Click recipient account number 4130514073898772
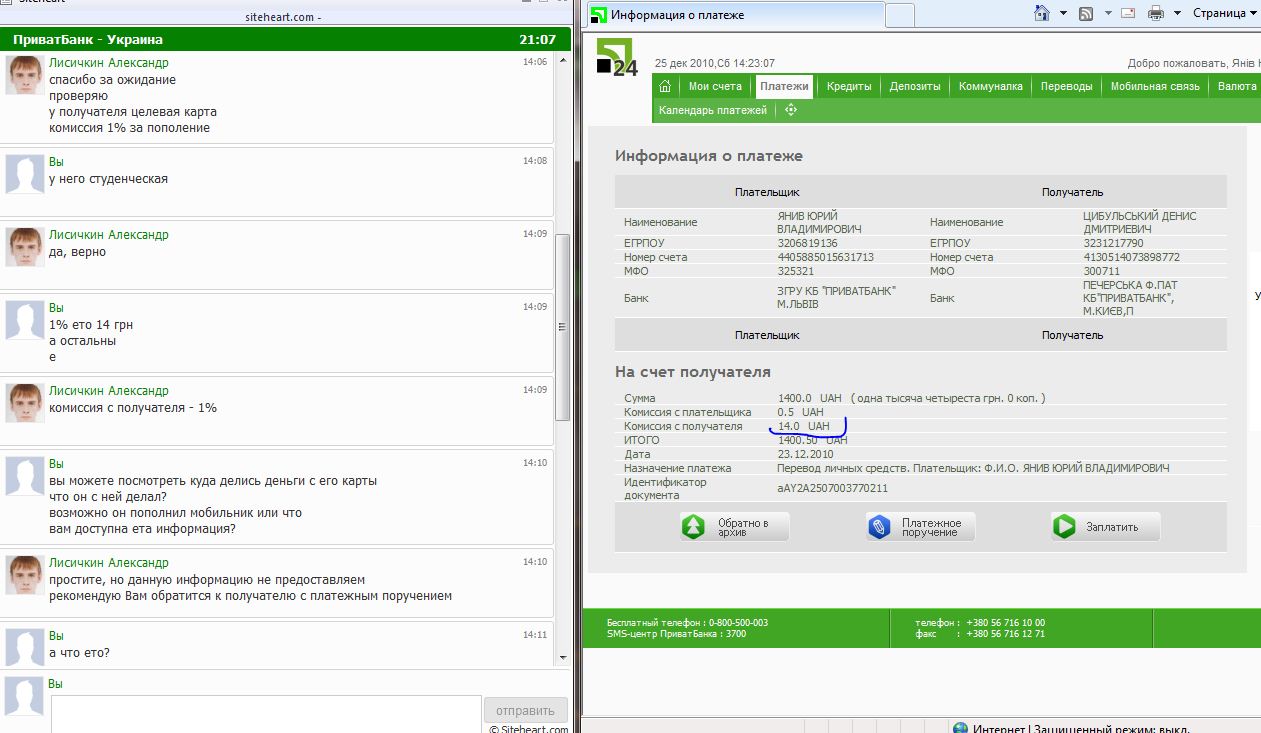 coord(1131,257)
